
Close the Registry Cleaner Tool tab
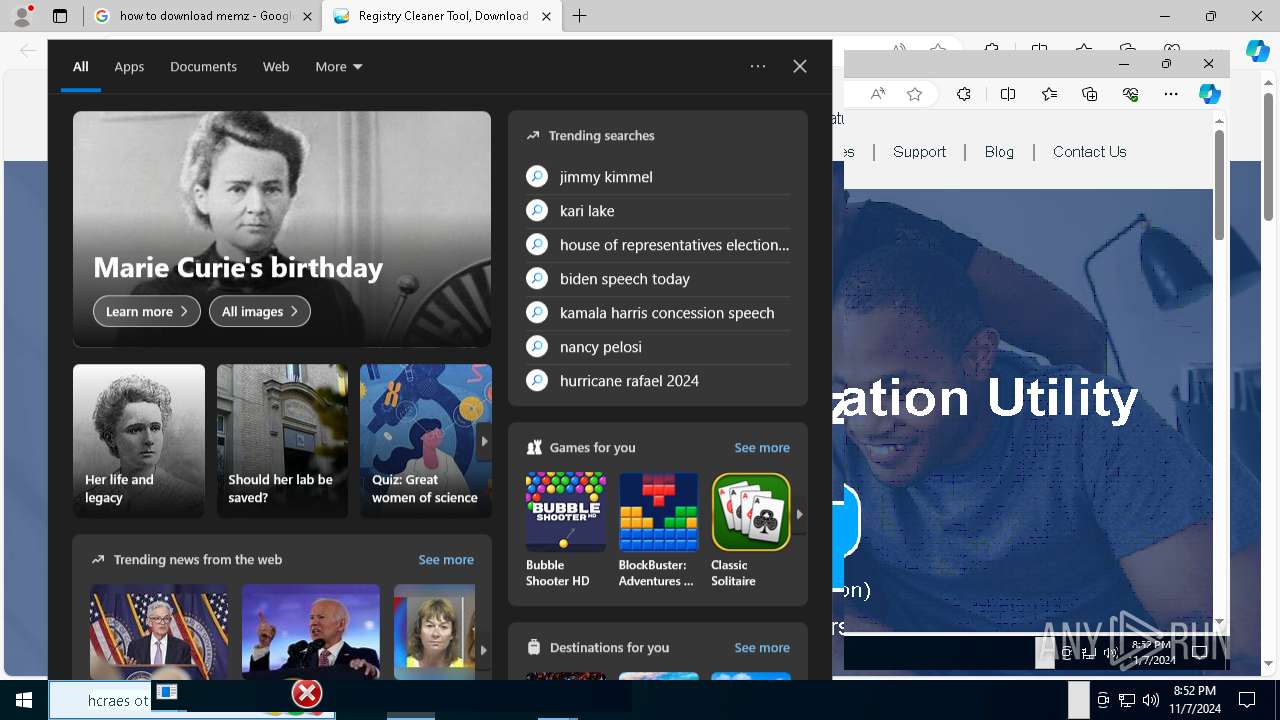click(x=546, y=16)
